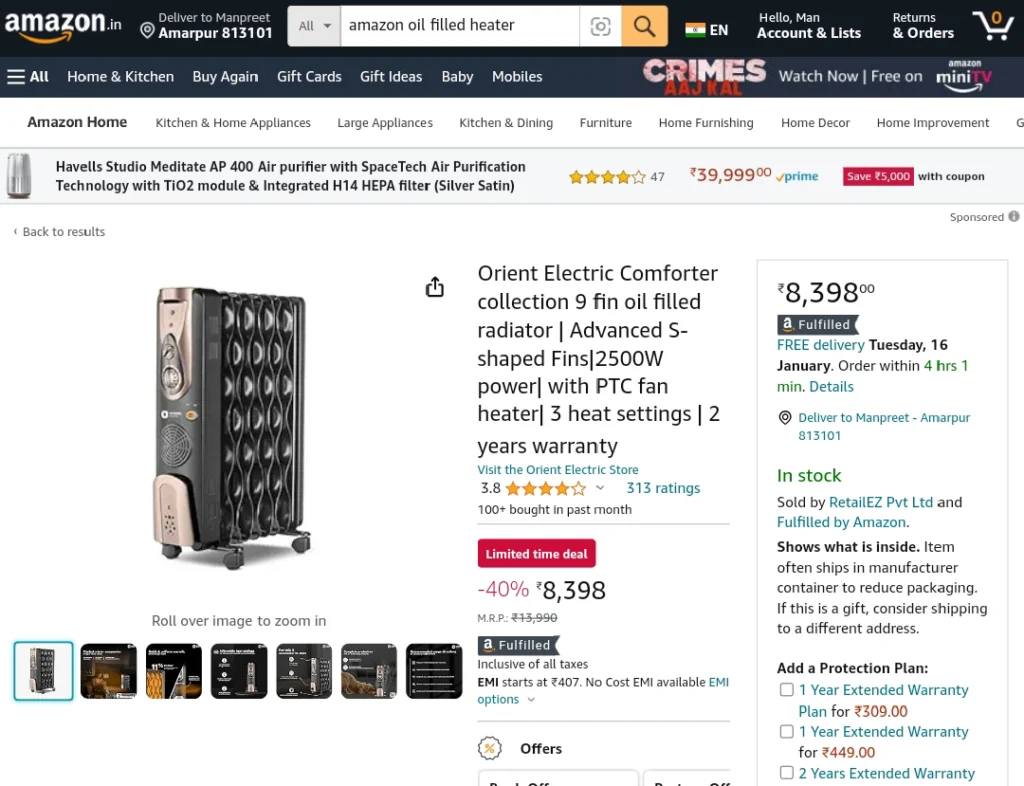This screenshot has width=1024, height=786.
Task: Check 1 Year Extended Warranty for ₹449.00
Action: point(787,732)
